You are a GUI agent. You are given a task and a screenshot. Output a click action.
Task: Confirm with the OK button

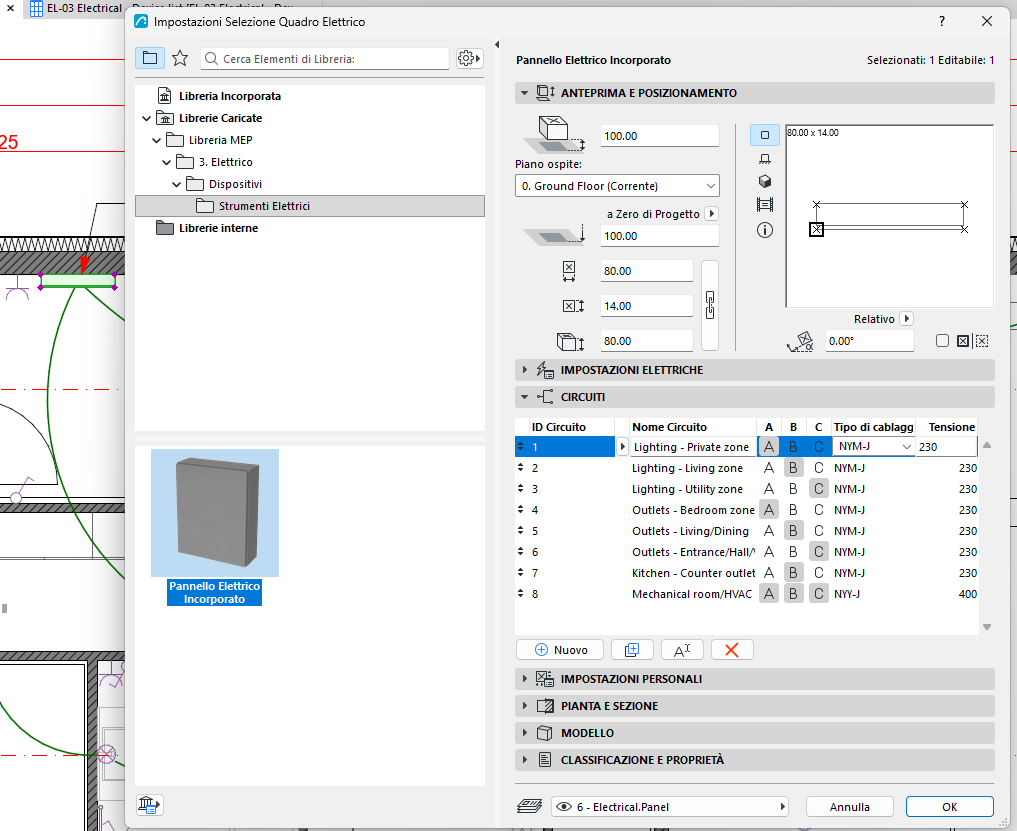[950, 807]
